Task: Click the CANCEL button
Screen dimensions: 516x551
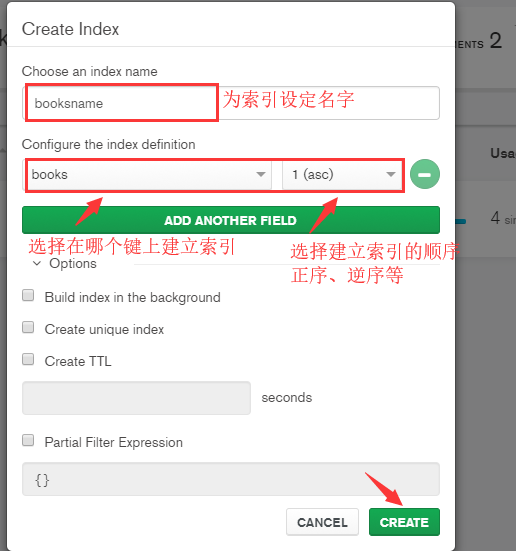Action: [x=322, y=522]
